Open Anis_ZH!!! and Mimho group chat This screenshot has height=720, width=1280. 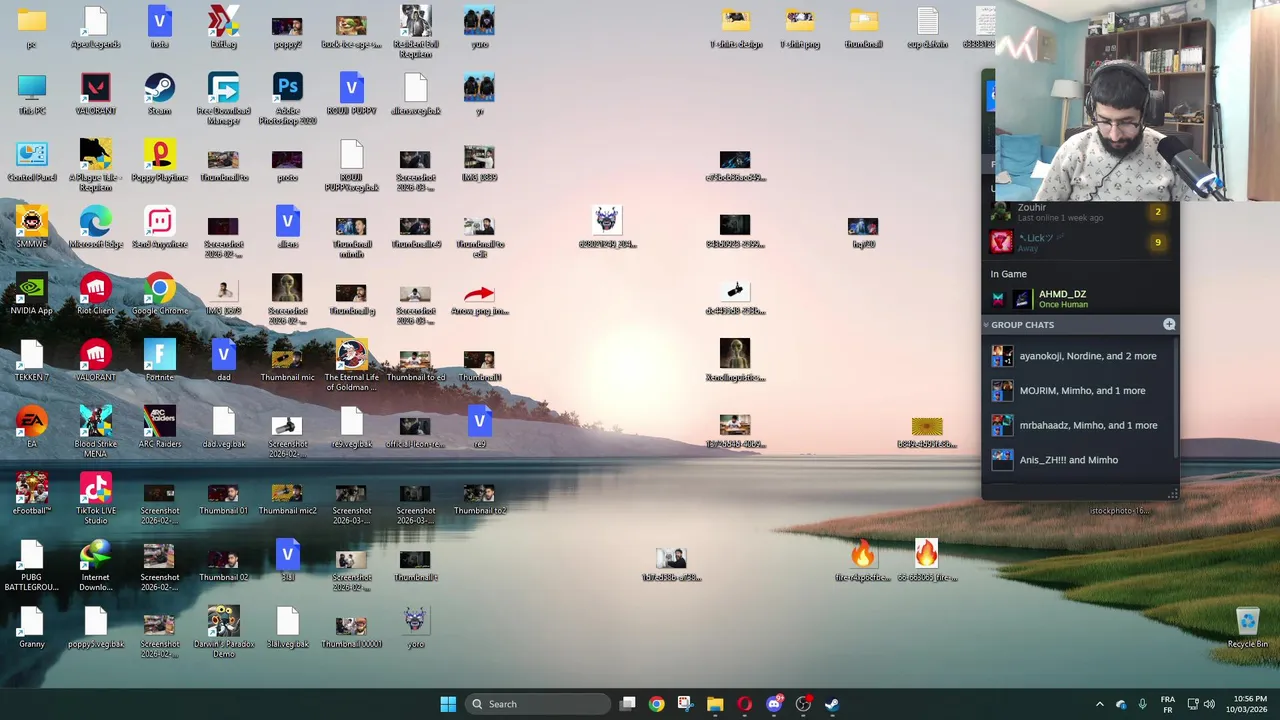pos(1078,460)
